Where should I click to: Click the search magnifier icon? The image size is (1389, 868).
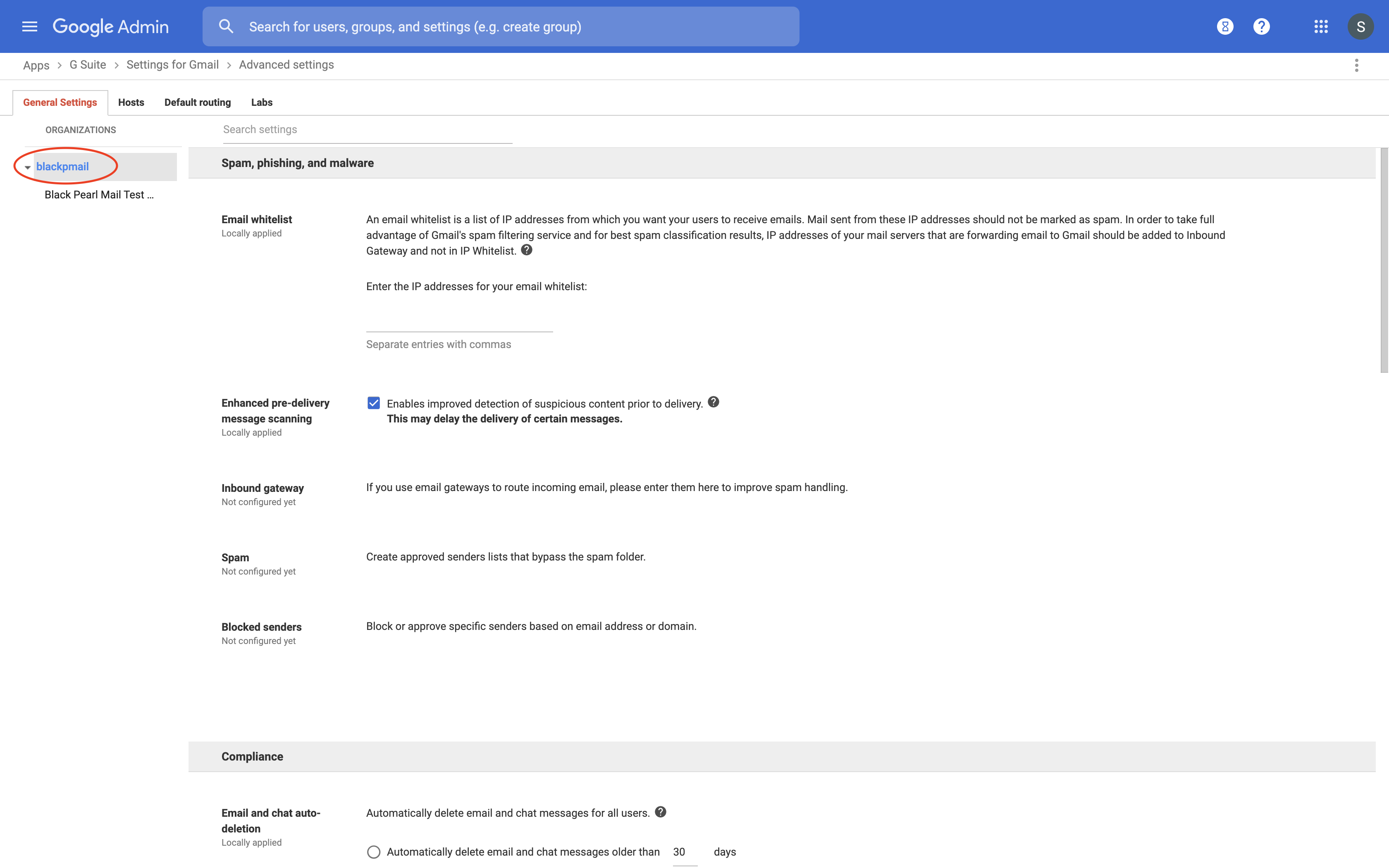pos(226,26)
